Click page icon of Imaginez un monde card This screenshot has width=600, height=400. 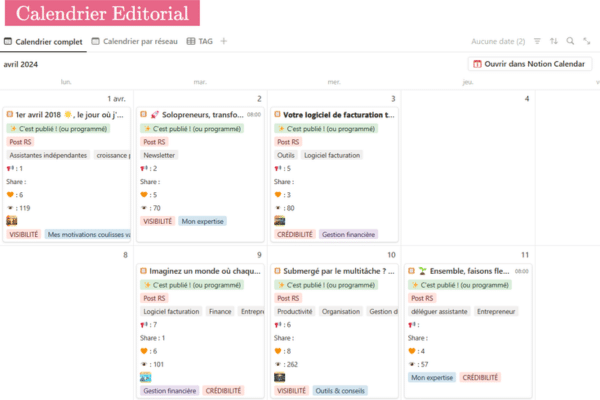click(143, 271)
